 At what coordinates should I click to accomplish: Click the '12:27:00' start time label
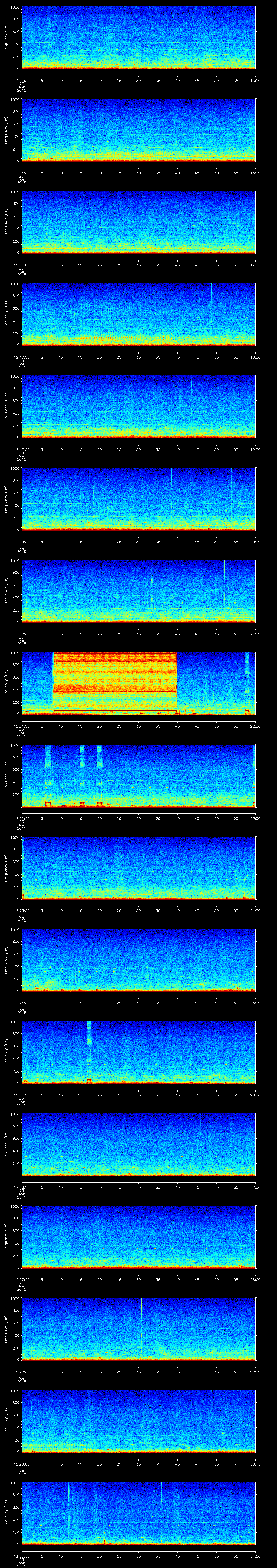[21, 1279]
